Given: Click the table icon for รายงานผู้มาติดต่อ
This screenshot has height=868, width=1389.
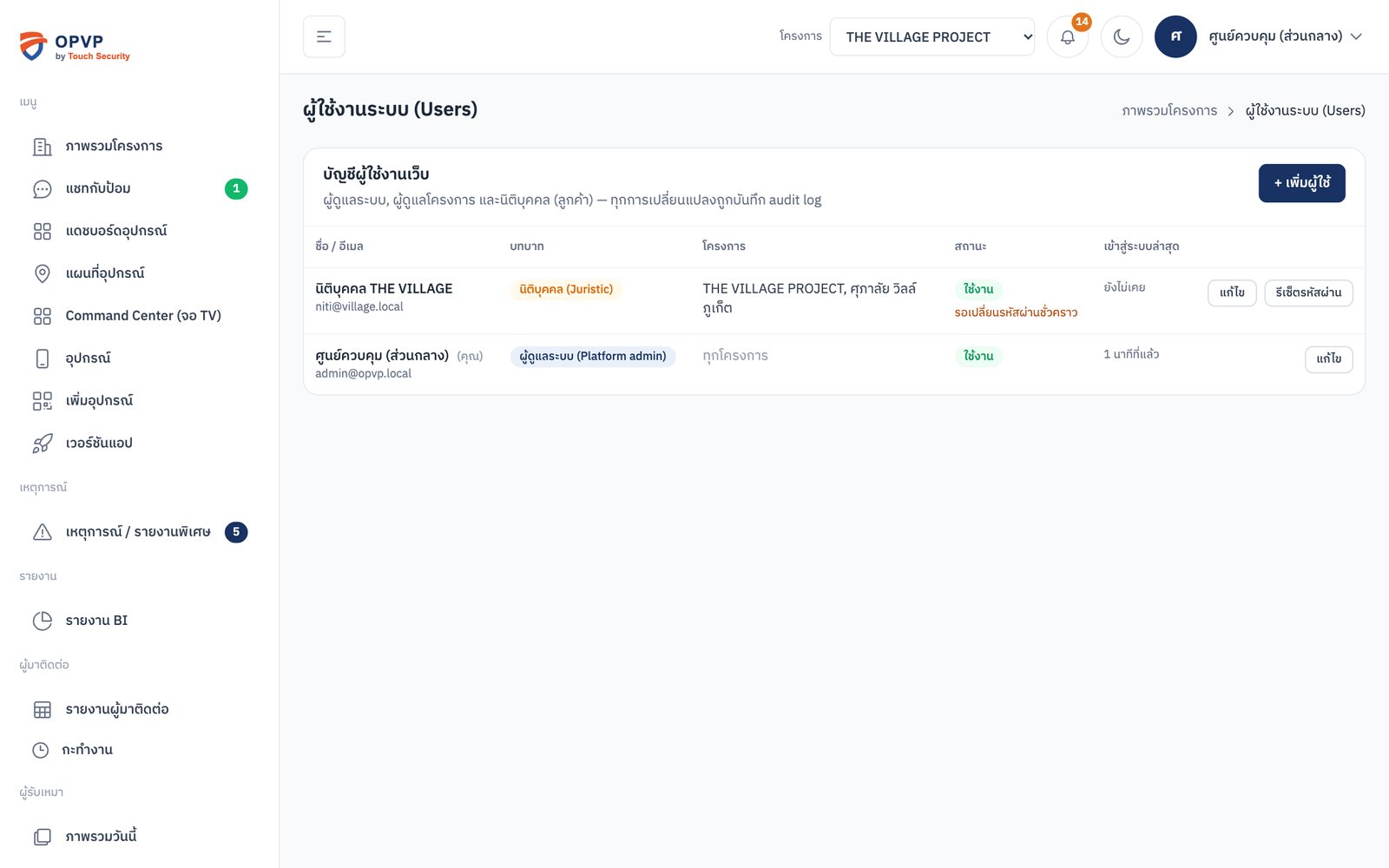Looking at the screenshot, I should [x=42, y=710].
